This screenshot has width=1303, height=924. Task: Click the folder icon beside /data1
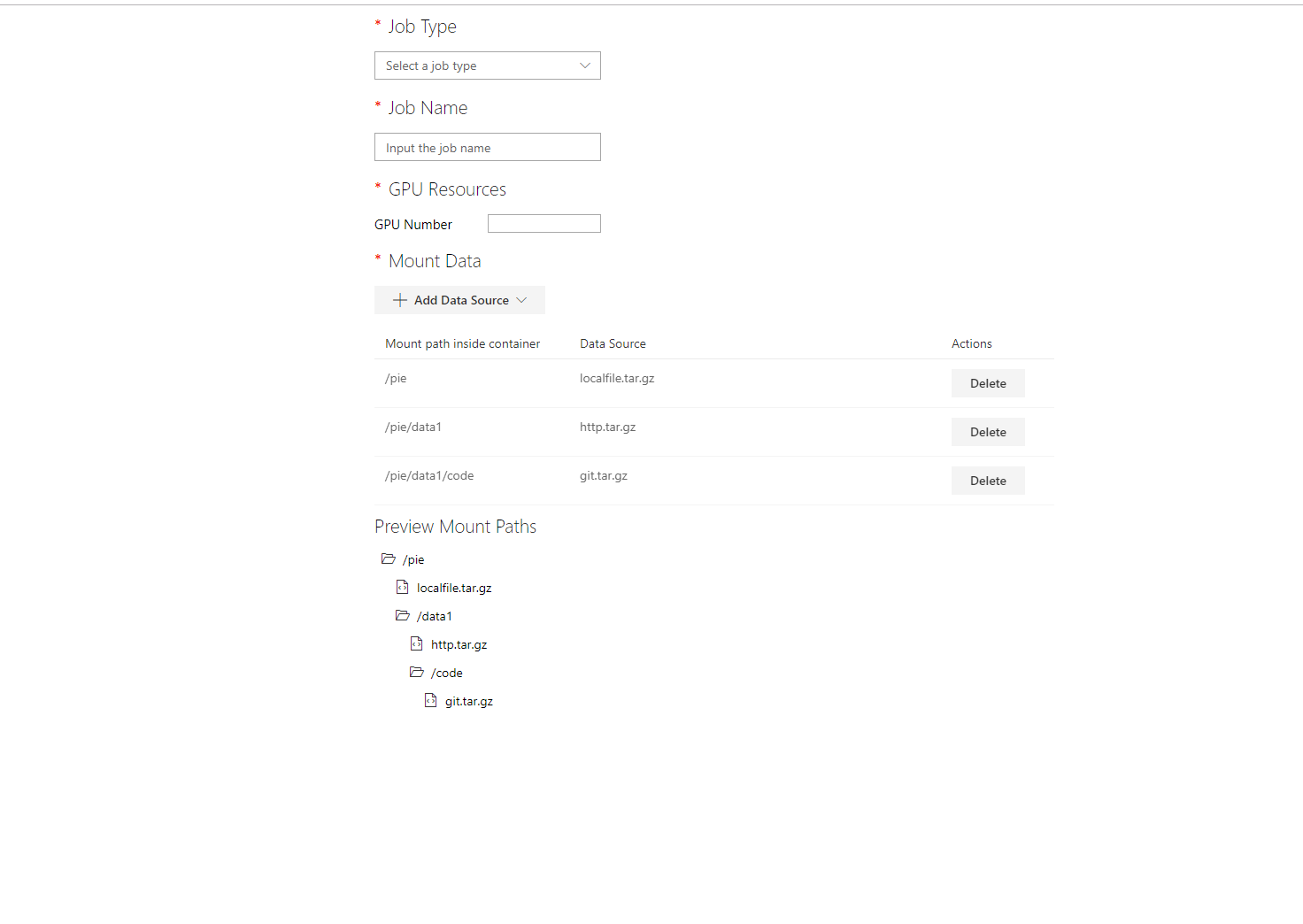click(403, 615)
